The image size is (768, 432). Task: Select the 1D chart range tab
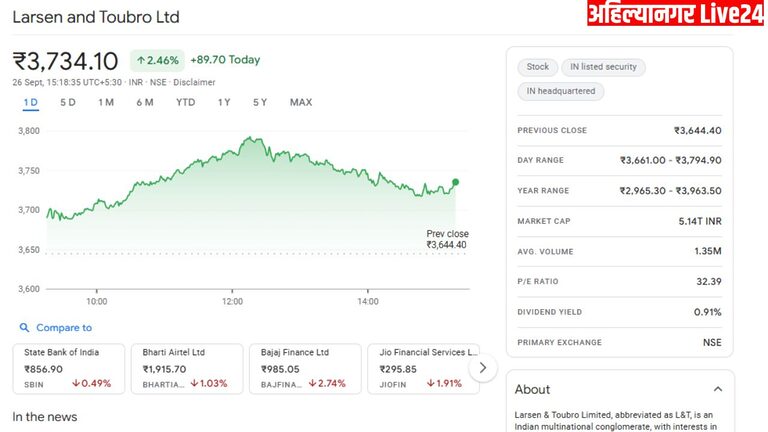pyautogui.click(x=30, y=102)
